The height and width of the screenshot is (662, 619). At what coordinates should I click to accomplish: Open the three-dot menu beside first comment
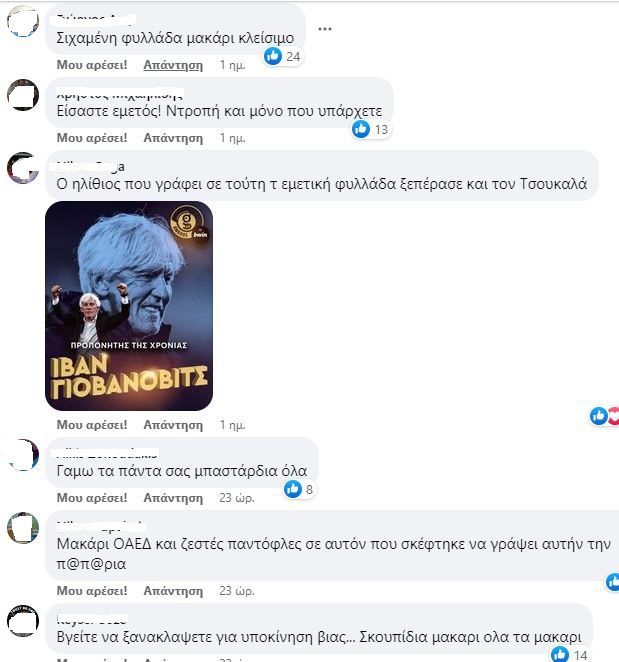324,29
